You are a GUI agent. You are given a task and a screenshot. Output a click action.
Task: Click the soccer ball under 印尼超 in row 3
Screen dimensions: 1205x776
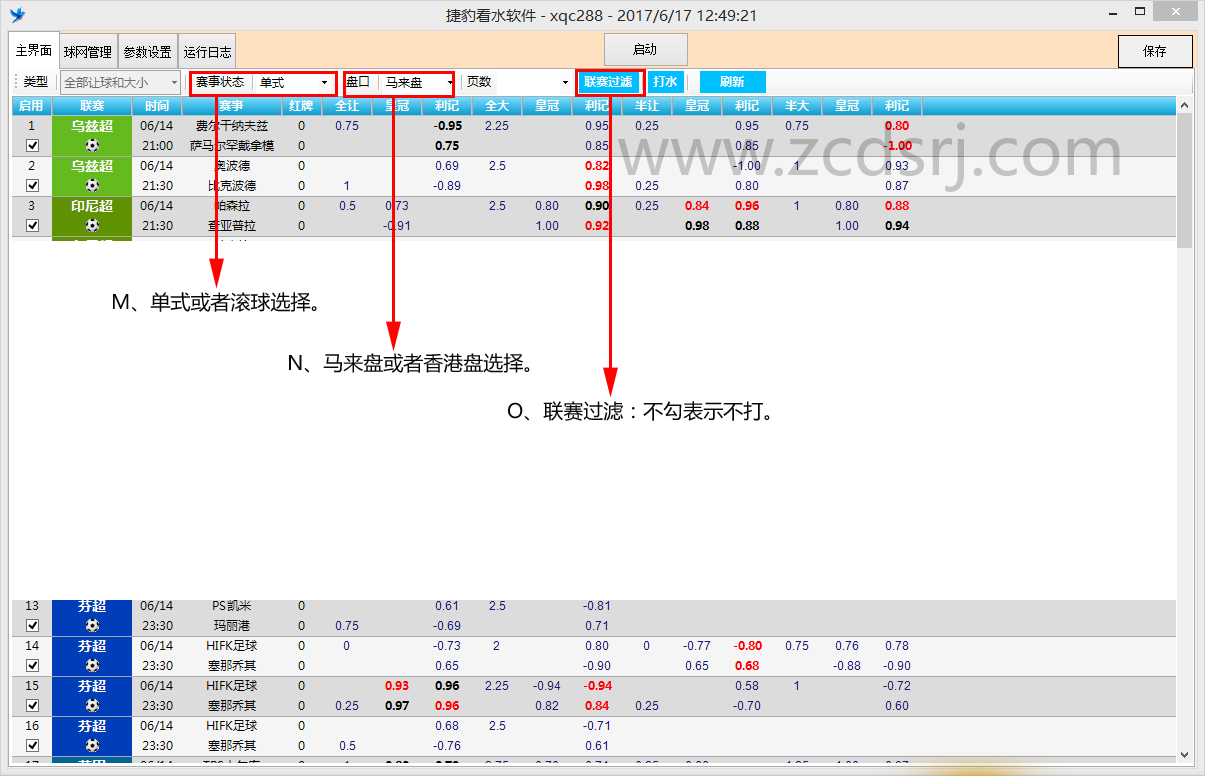tap(92, 225)
